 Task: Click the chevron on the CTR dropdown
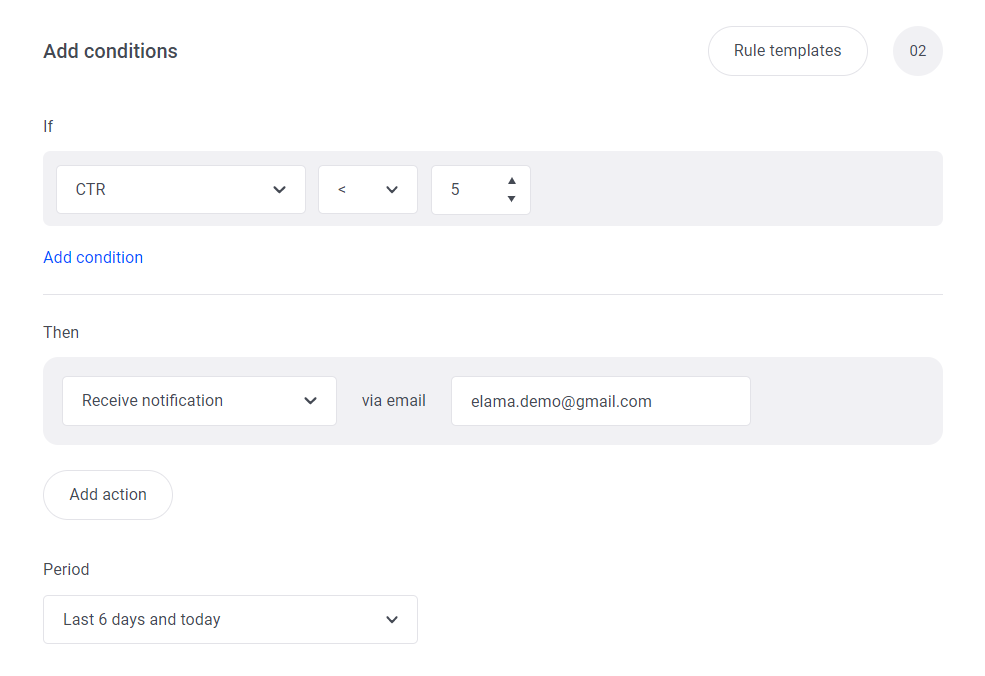click(x=280, y=190)
